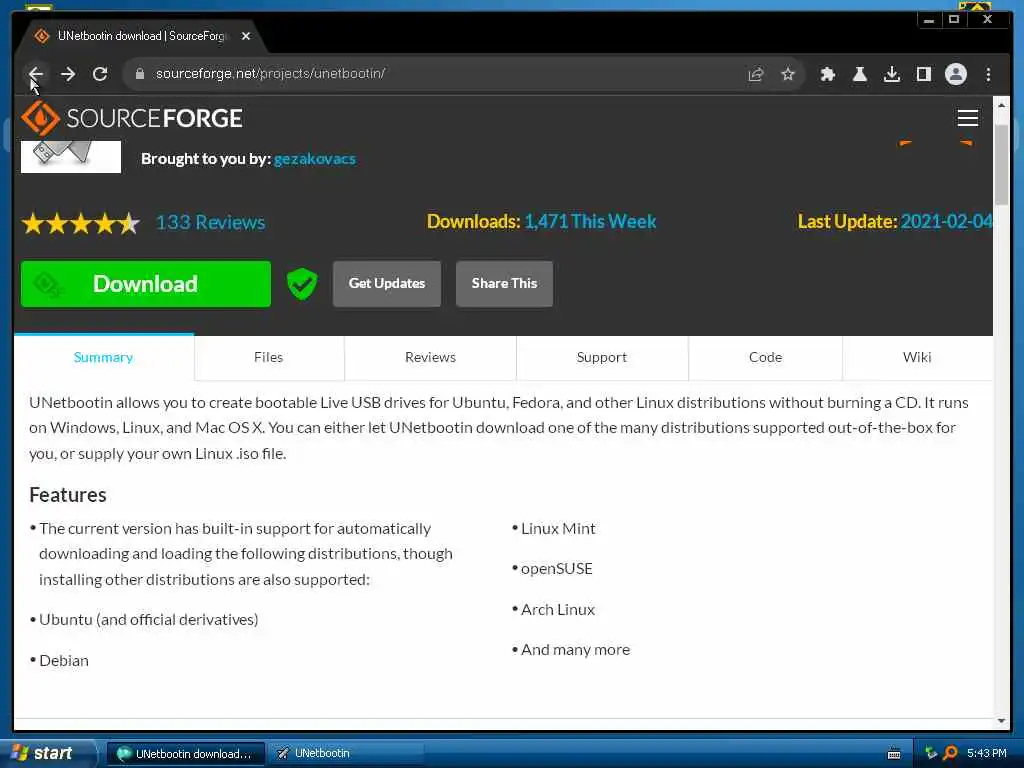The image size is (1024, 768).
Task: Switch to the Wiki tab
Action: [917, 357]
